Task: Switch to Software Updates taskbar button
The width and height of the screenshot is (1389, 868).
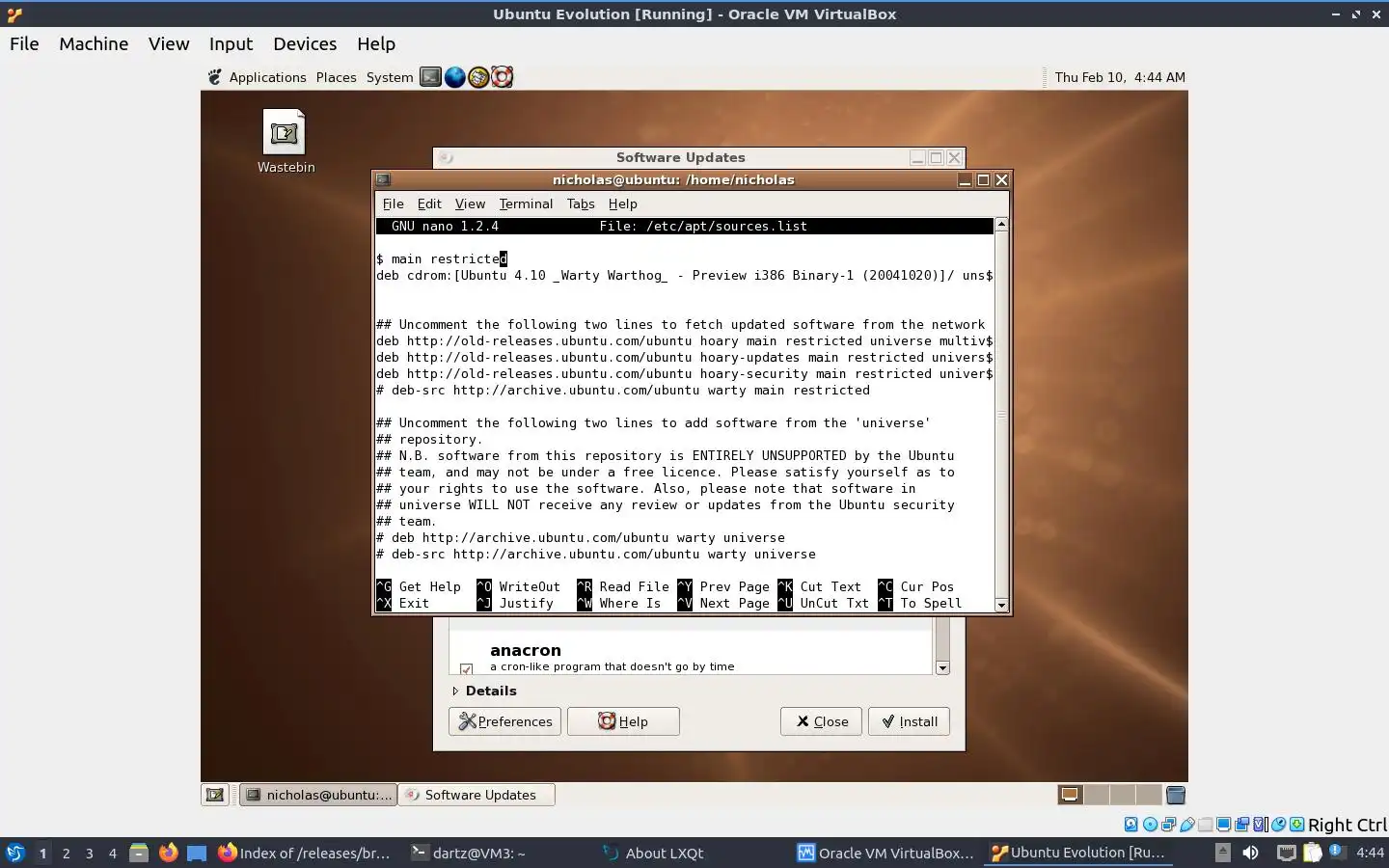Action: click(477, 795)
